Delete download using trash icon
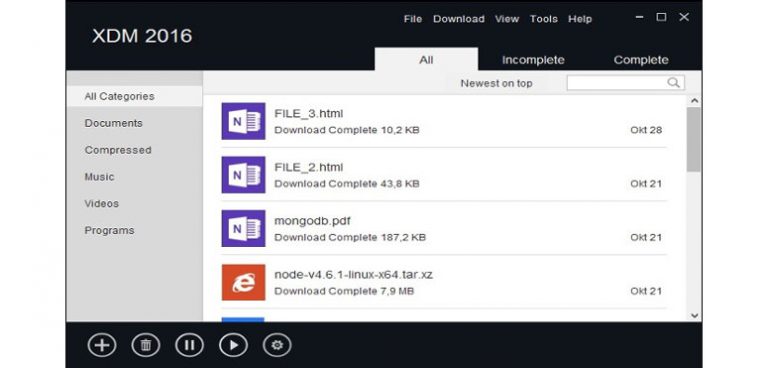Image resolution: width=768 pixels, height=368 pixels. (x=145, y=345)
